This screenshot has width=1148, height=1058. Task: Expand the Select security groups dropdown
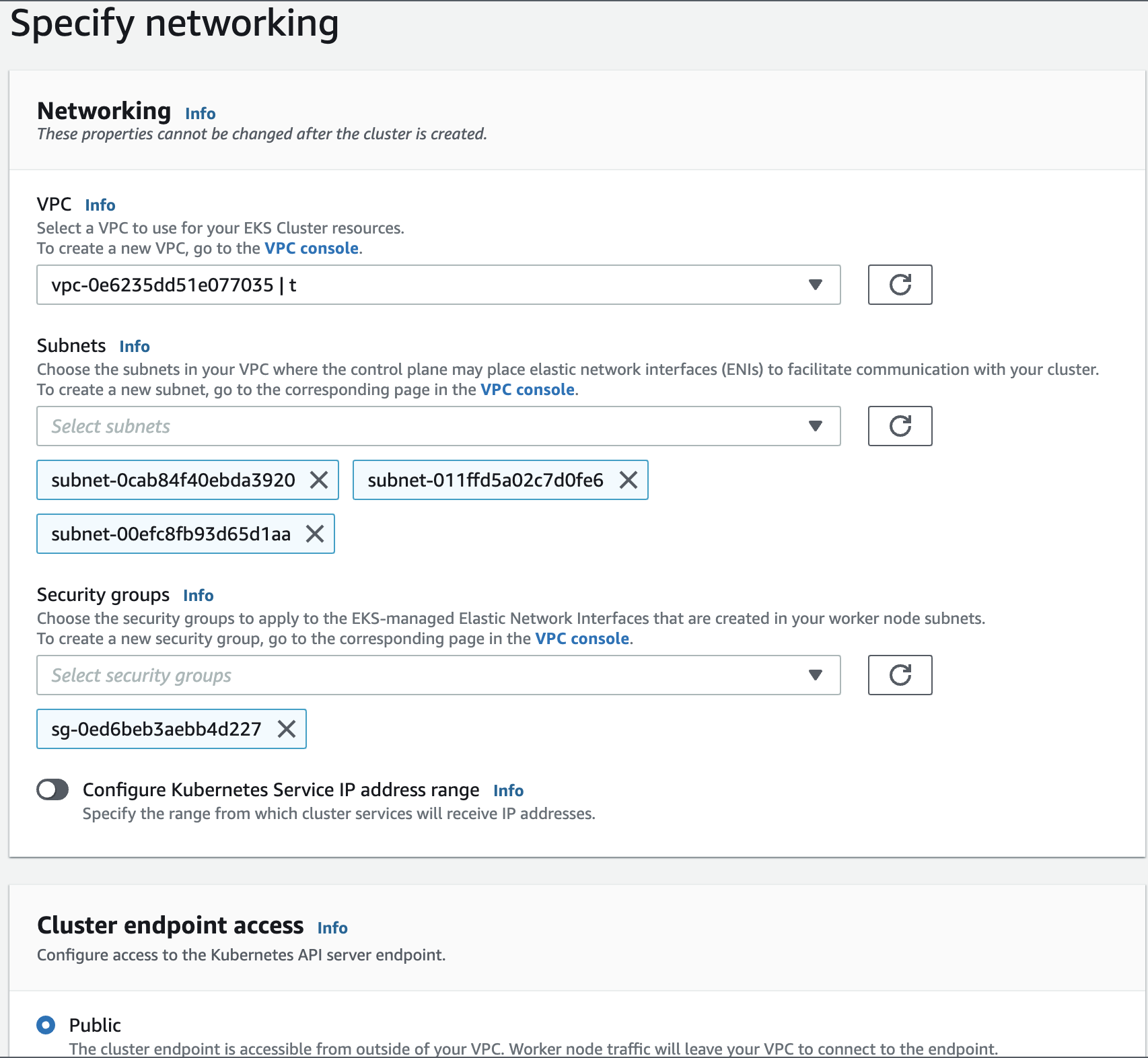click(438, 675)
